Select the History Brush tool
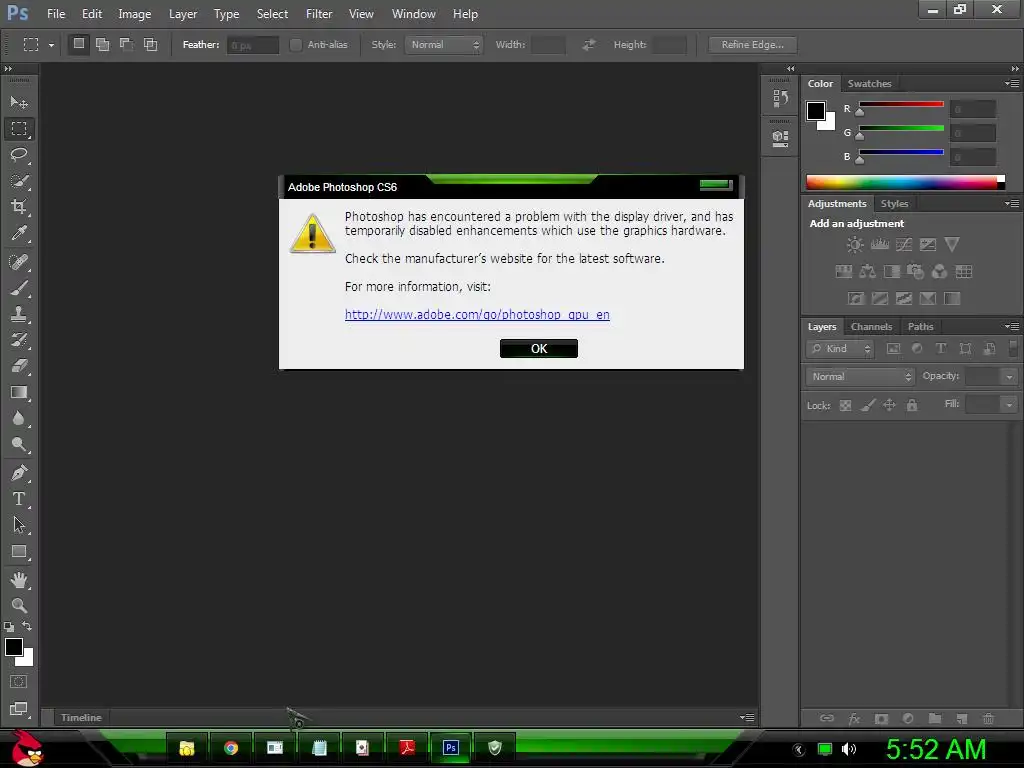This screenshot has width=1024, height=768. pos(19,340)
